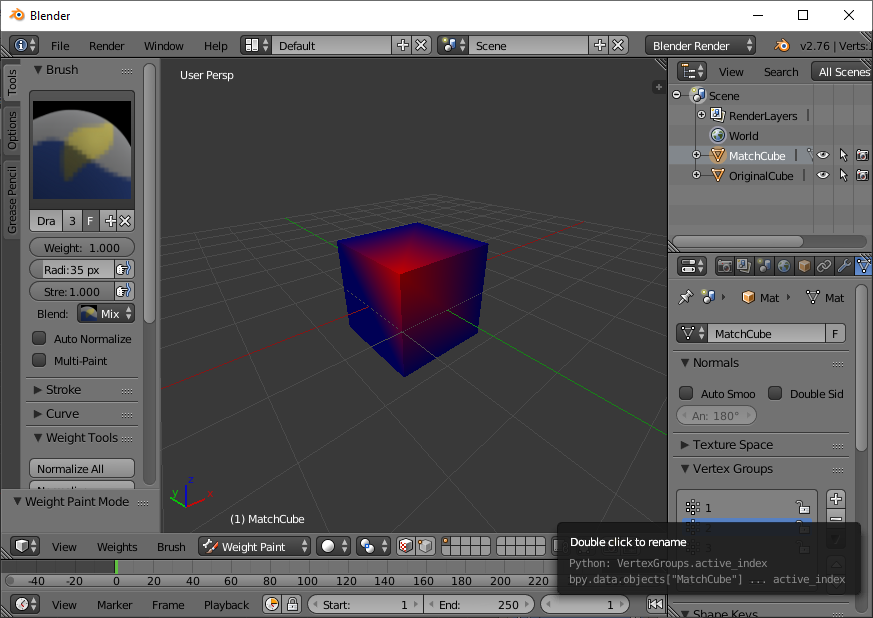This screenshot has height=618, width=873.
Task: Toggle OriginalCube renderability camera icon
Action: tap(862, 175)
